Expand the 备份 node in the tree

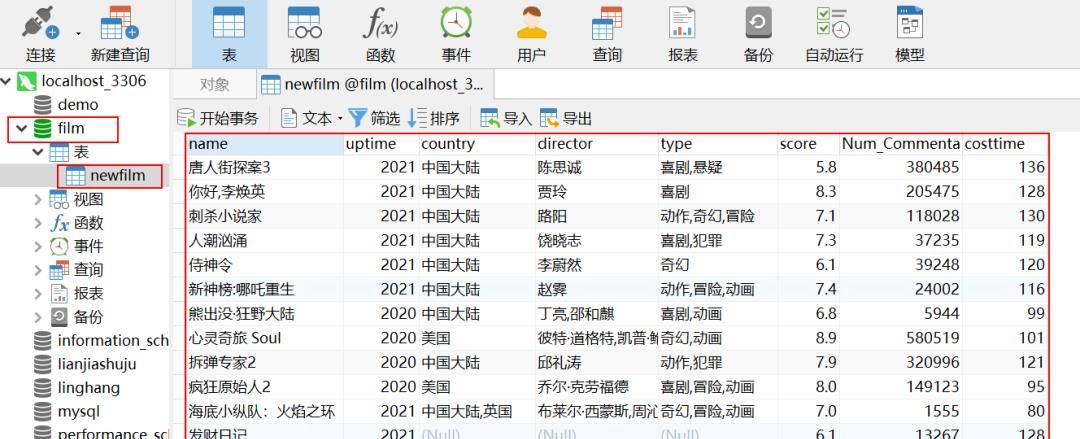coord(38,316)
